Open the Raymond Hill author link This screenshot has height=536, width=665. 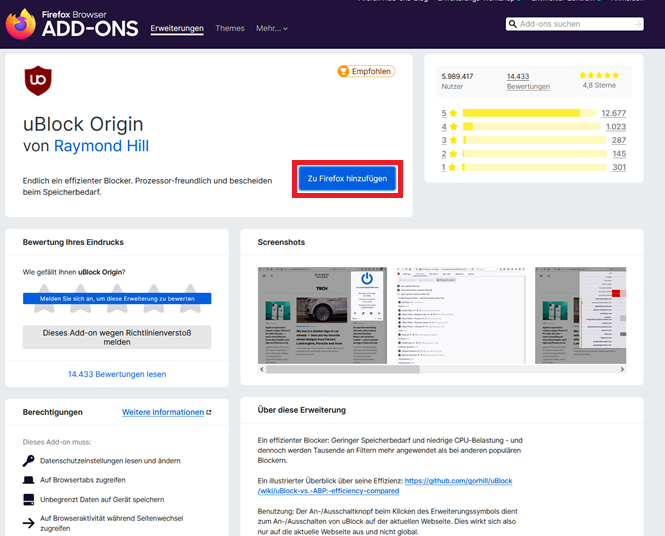point(101,146)
